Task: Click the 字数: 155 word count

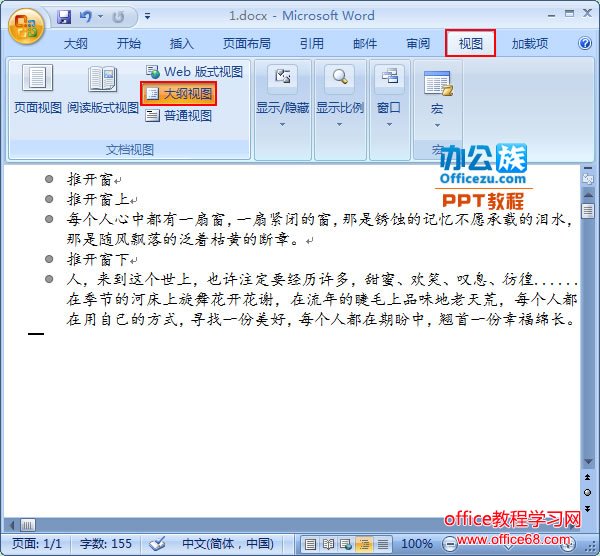Action: pos(106,543)
